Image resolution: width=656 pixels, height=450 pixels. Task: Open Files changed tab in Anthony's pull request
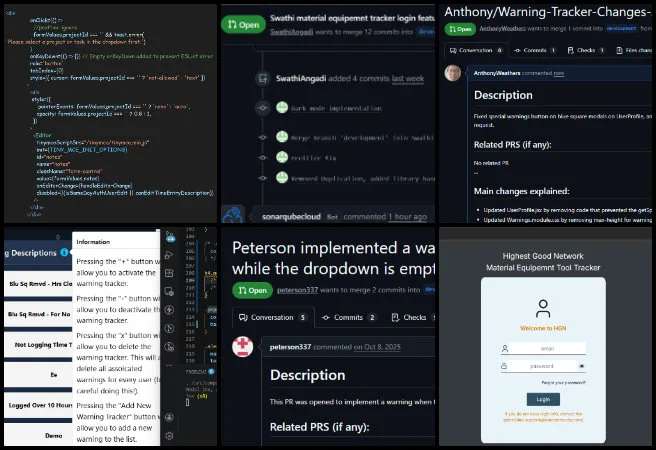(634, 50)
